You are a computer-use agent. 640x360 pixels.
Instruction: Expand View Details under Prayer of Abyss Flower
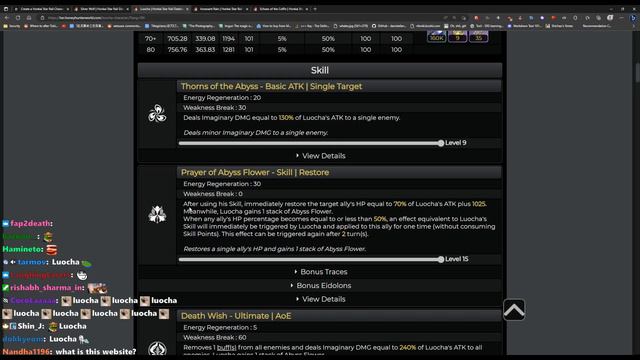(x=320, y=299)
